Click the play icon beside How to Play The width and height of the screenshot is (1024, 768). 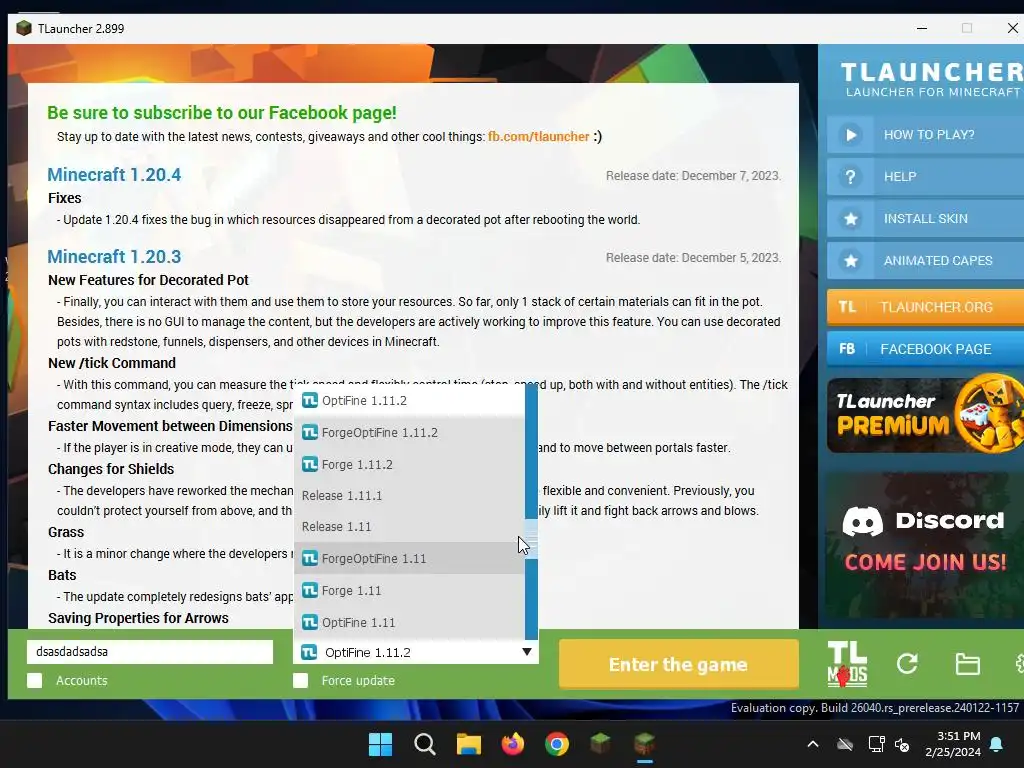(x=850, y=135)
